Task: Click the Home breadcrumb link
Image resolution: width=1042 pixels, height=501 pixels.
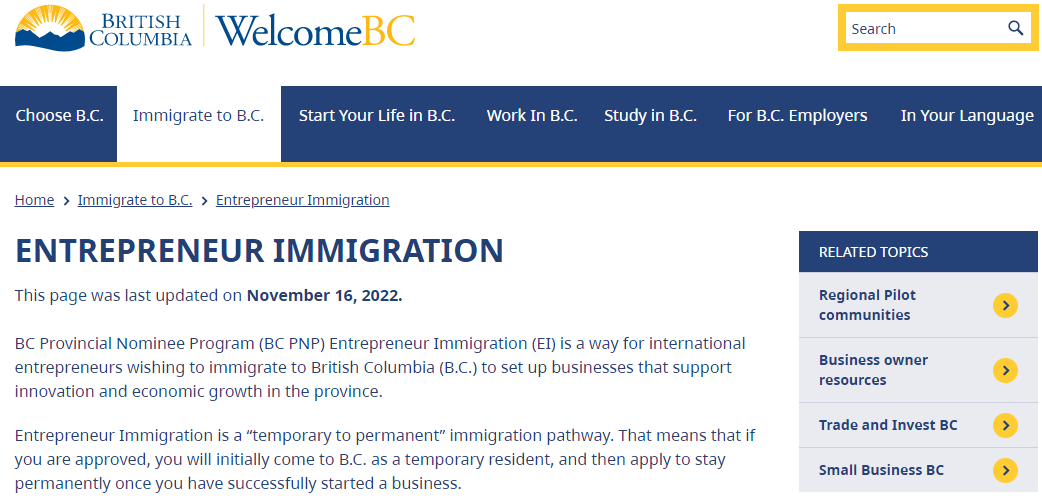Action: pos(35,200)
